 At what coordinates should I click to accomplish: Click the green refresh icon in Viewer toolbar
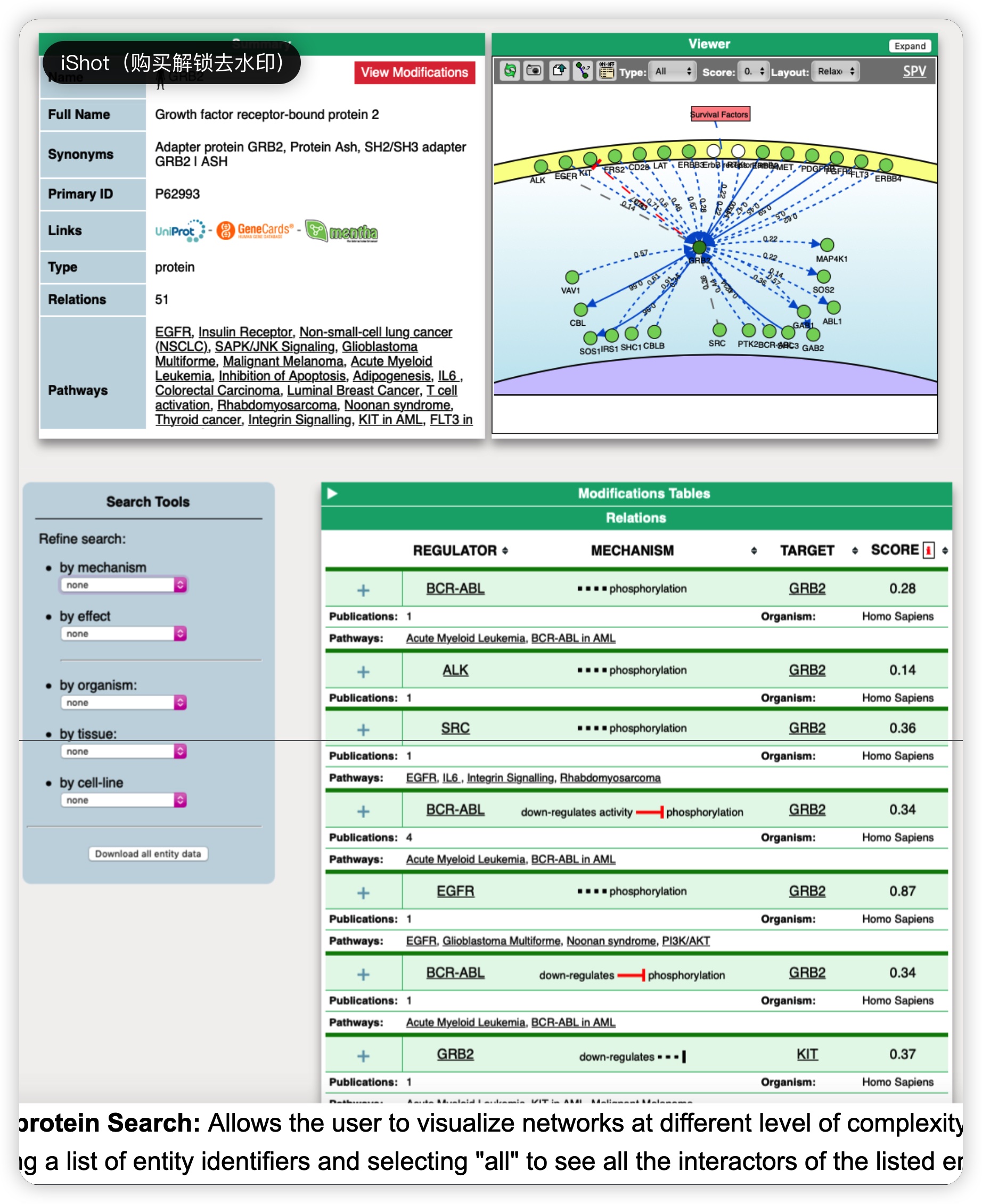pyautogui.click(x=510, y=71)
